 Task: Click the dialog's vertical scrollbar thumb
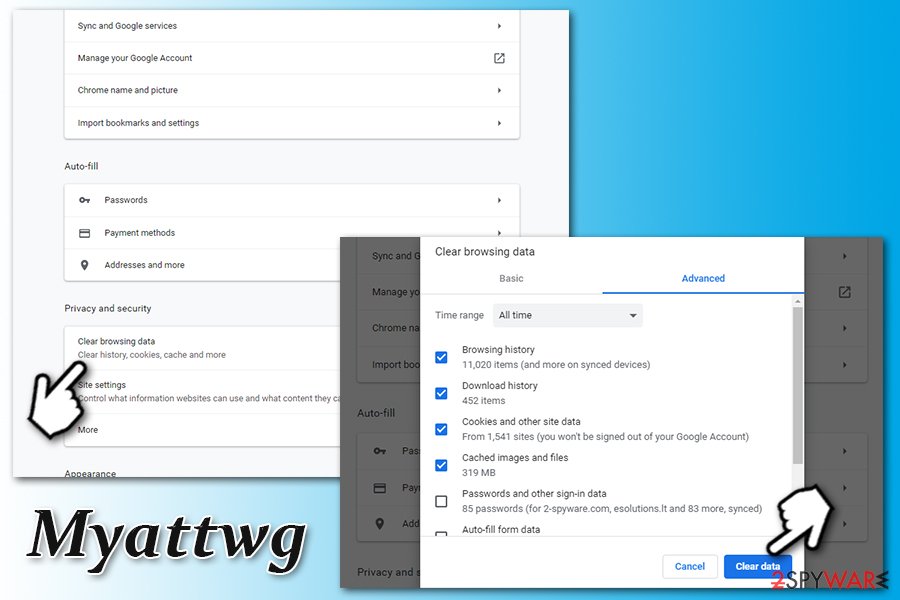pos(797,385)
